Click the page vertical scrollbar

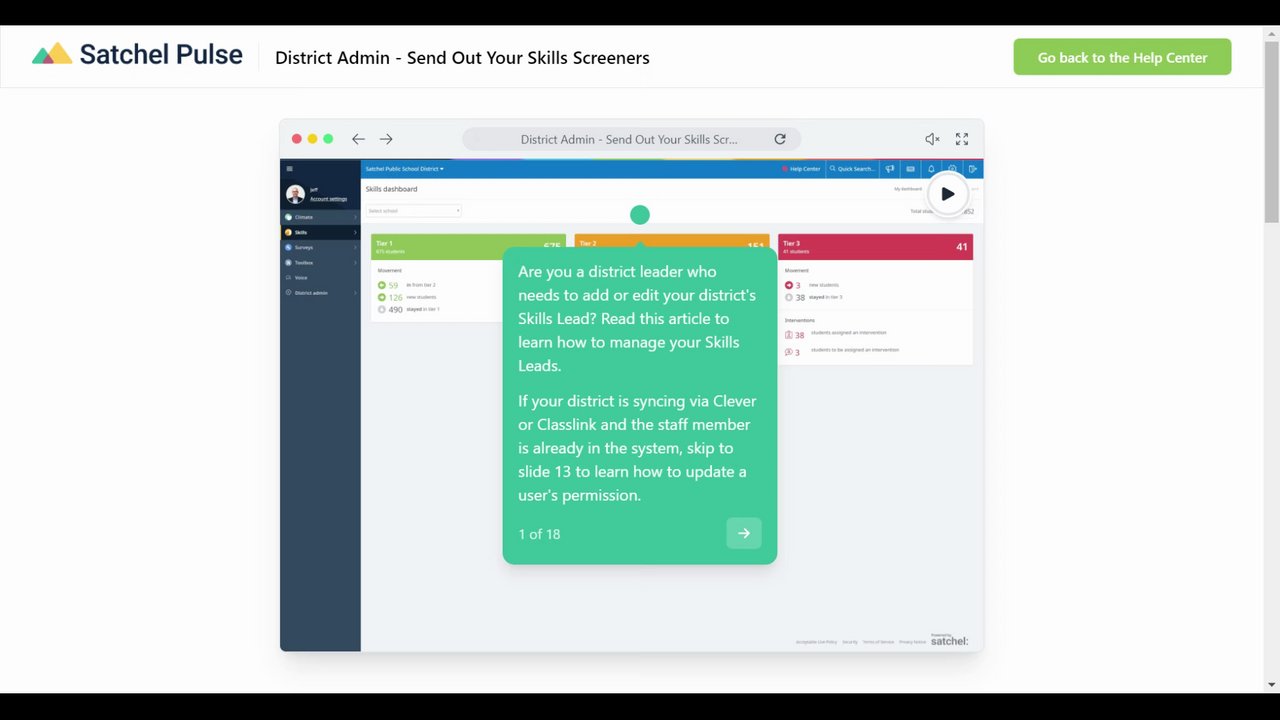[x=1272, y=132]
